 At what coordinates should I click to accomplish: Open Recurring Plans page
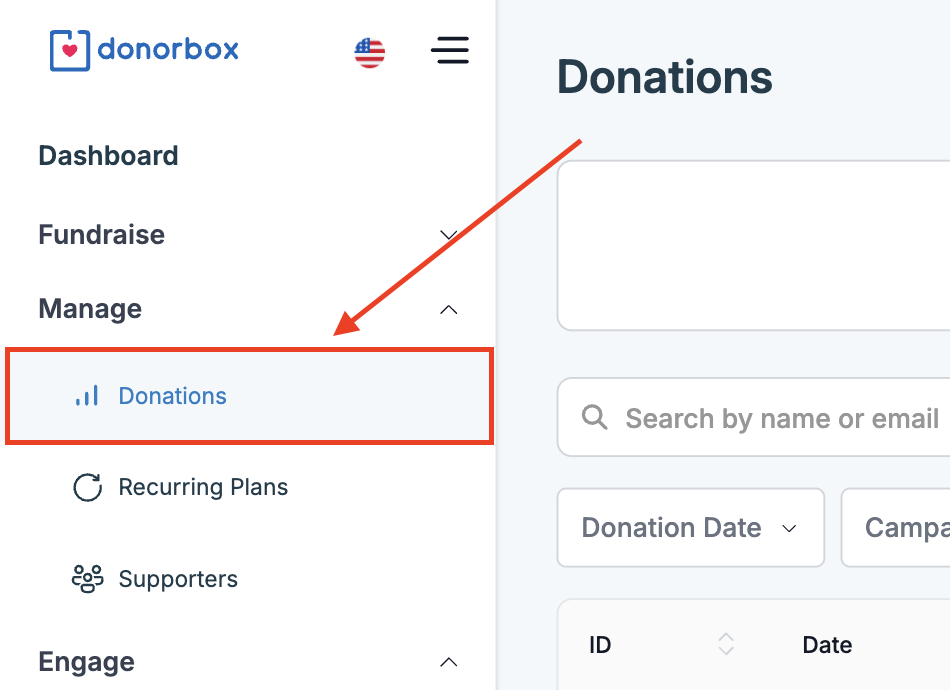[x=203, y=488]
